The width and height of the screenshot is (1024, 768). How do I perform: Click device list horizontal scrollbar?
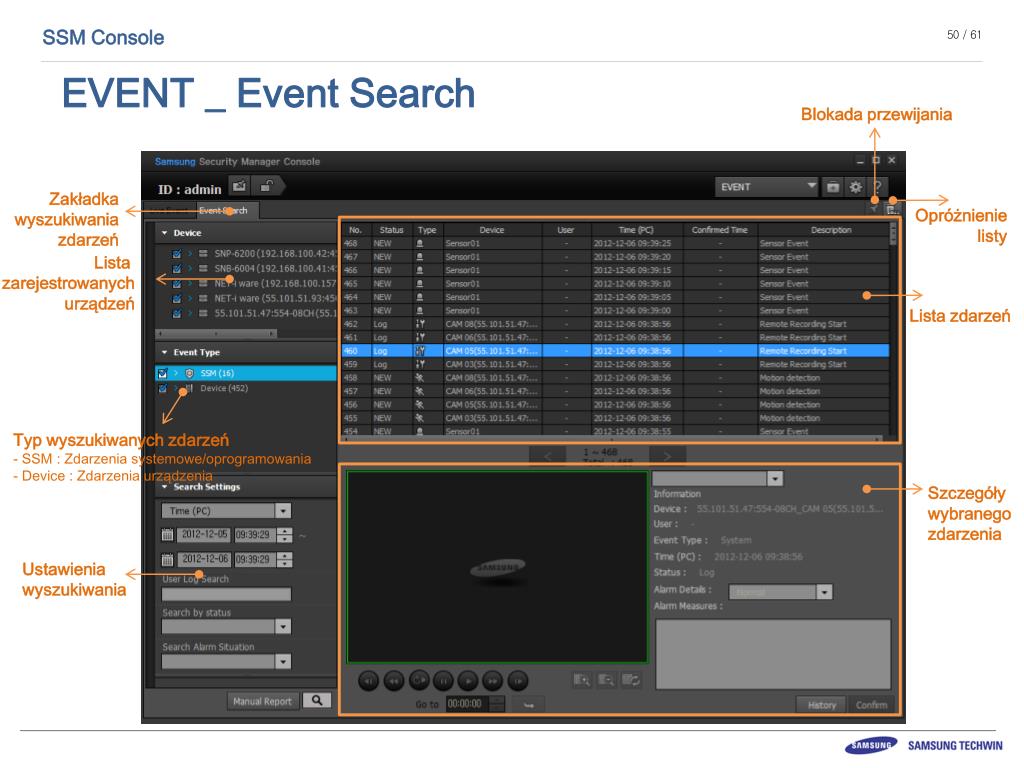click(x=216, y=333)
